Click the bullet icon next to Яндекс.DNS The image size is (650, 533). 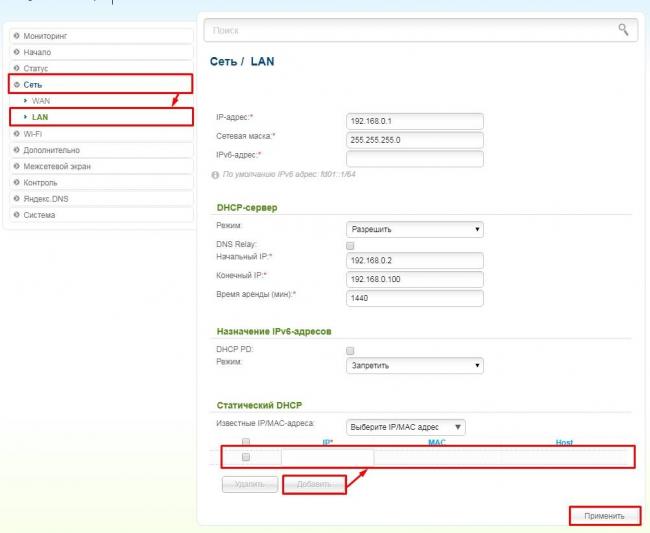(17, 198)
